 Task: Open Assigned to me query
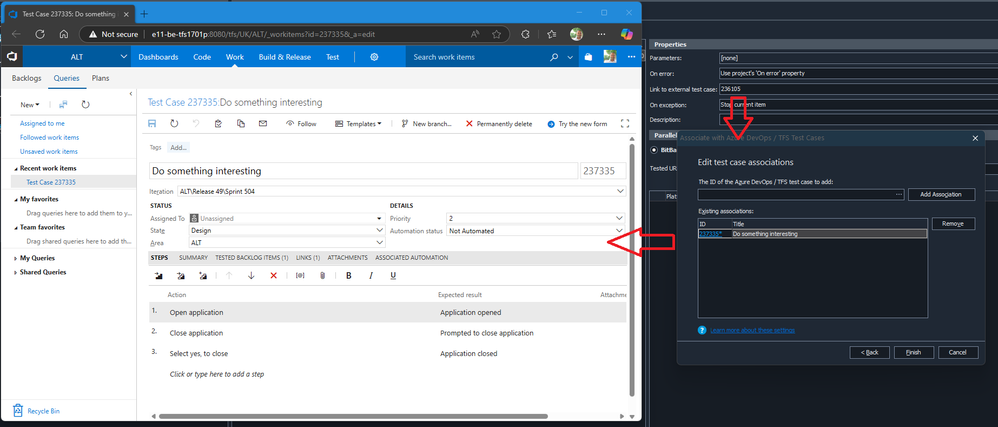point(42,123)
